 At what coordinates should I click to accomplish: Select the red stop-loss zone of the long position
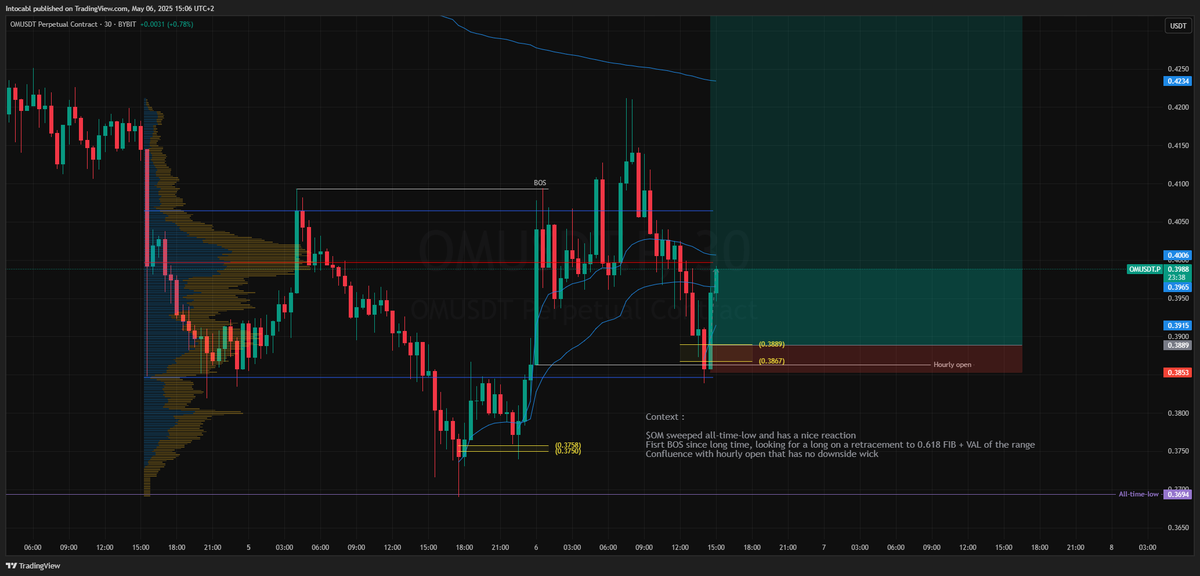(x=866, y=359)
